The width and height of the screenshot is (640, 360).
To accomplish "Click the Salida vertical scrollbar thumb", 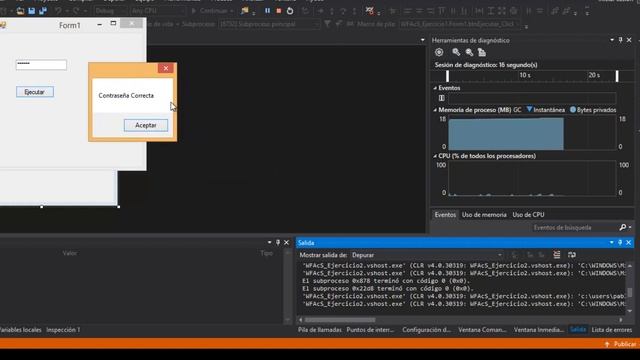I will click(630, 293).
